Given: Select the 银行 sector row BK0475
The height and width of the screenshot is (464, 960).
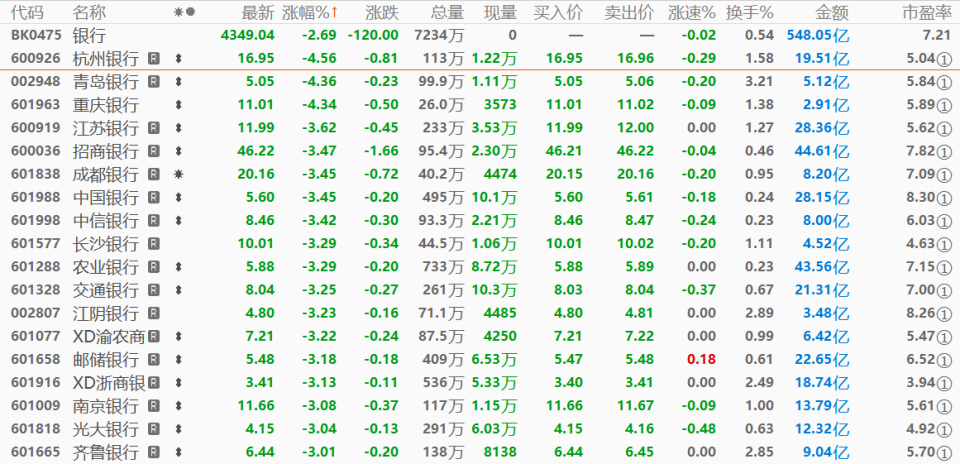Looking at the screenshot, I should point(480,36).
